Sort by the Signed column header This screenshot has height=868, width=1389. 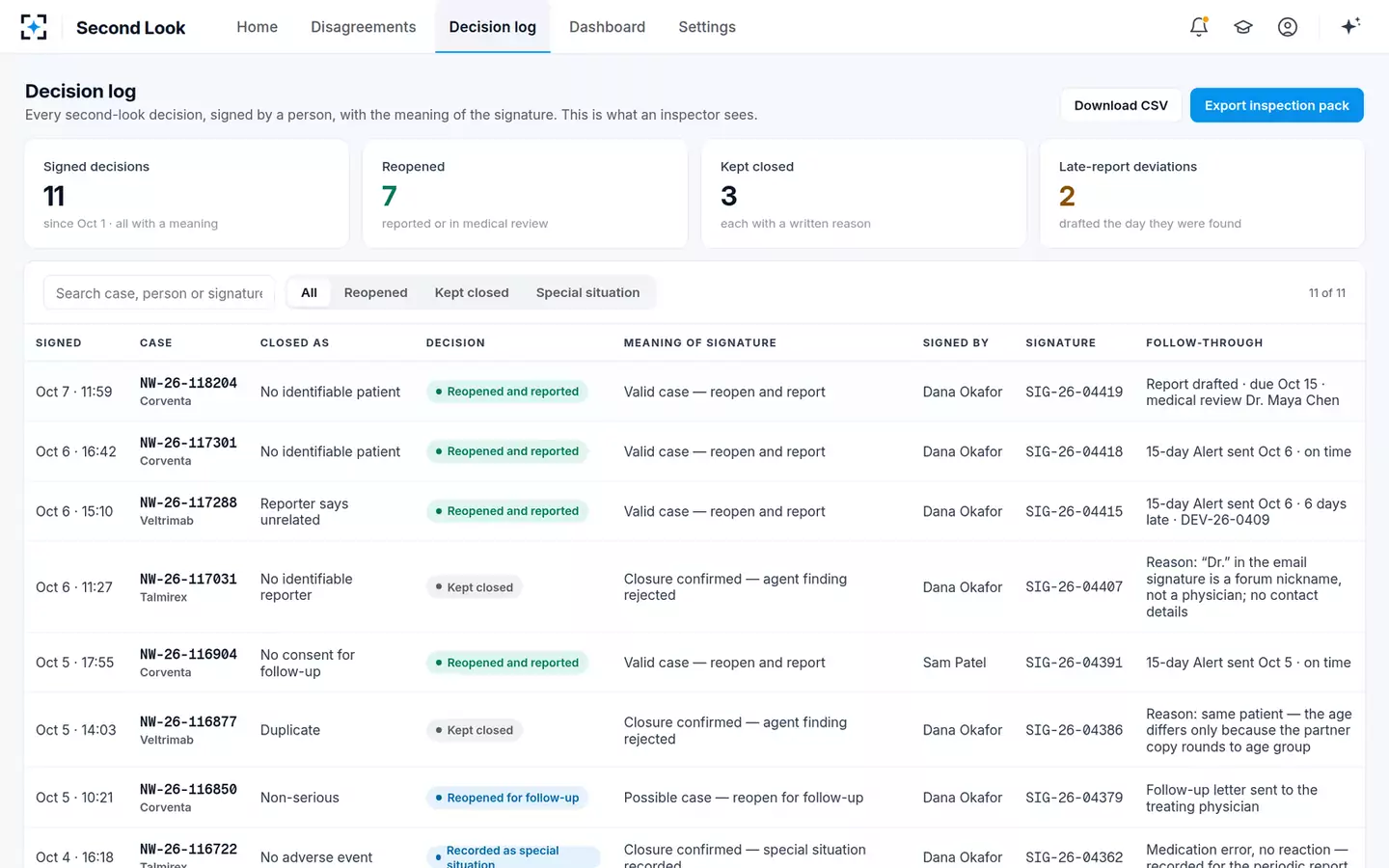[59, 342]
